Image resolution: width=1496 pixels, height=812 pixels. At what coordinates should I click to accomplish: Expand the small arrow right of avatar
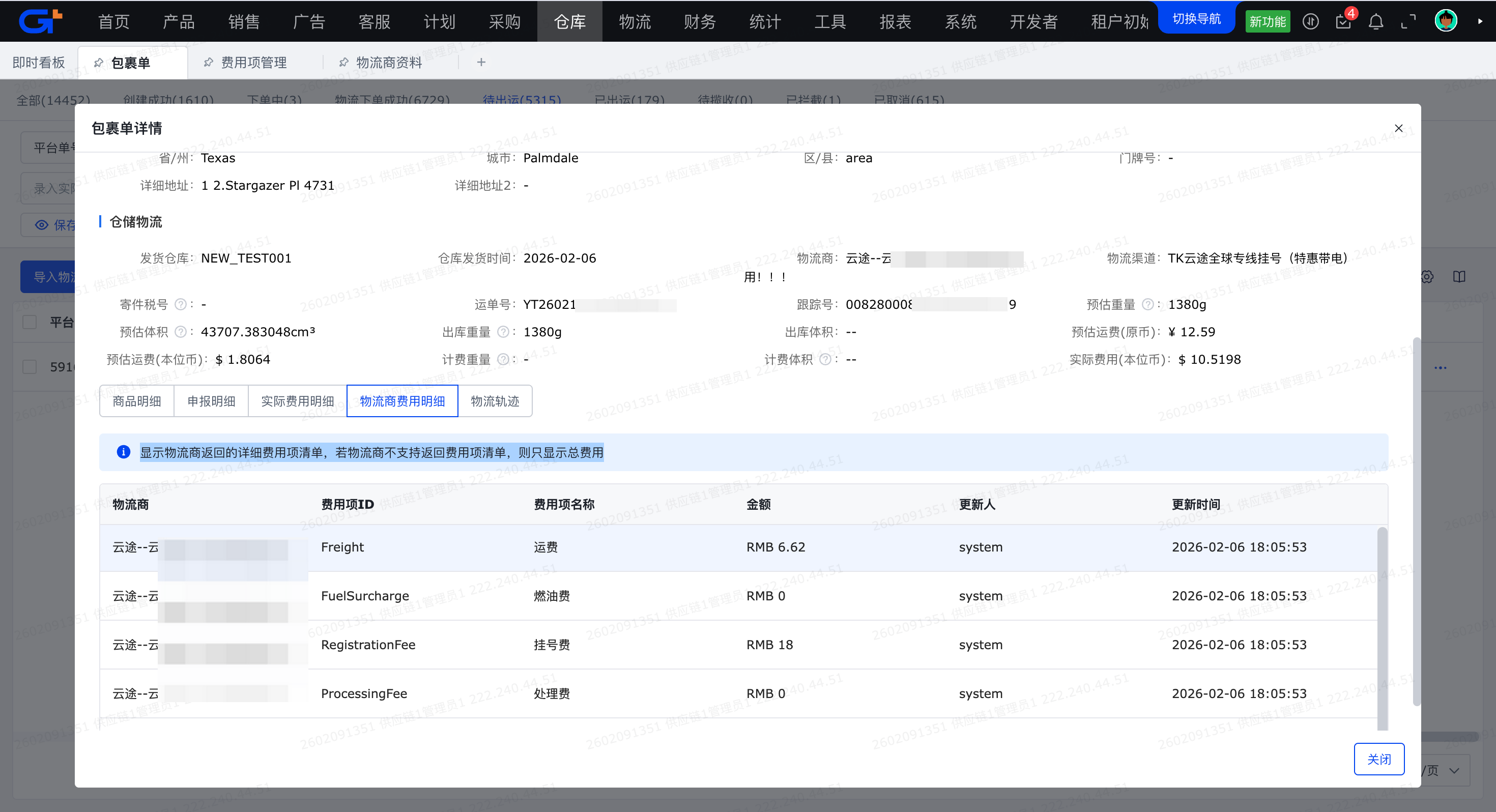[1480, 21]
